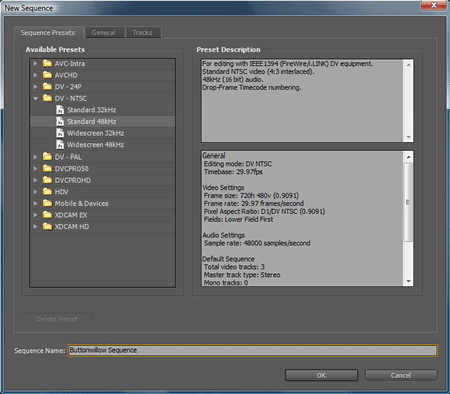450x394 pixels.
Task: Click the Widescreen 32kHz preset file icon
Action: click(x=60, y=133)
